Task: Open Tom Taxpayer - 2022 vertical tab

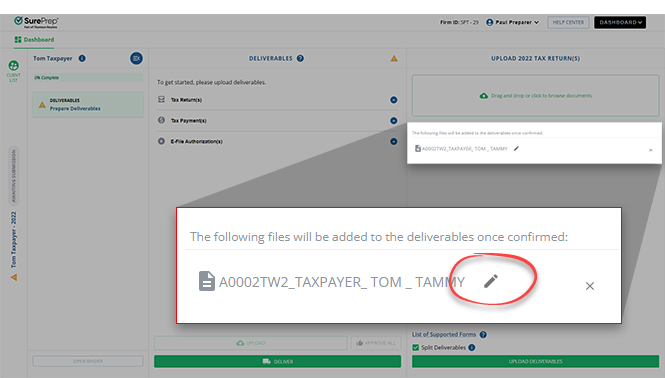Action: click(x=14, y=240)
